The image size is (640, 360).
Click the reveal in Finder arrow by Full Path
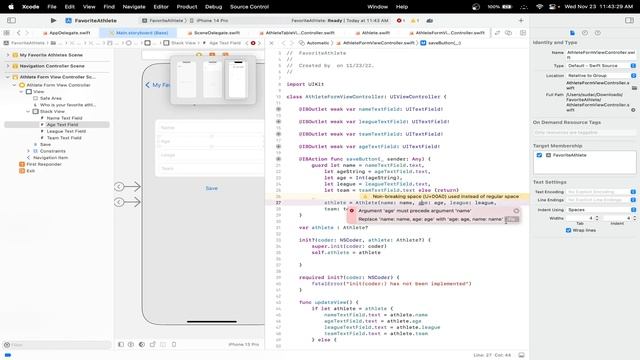tap(633, 110)
